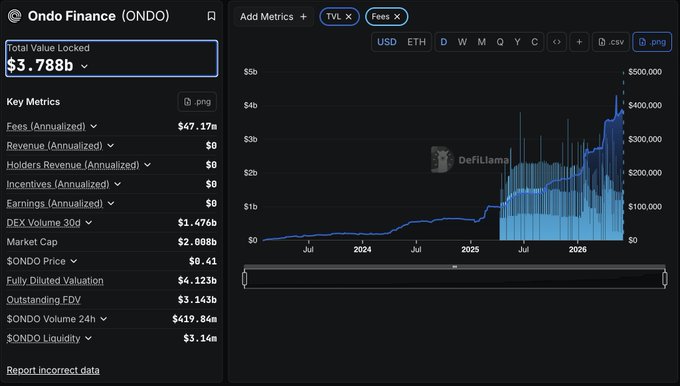Click the $3.143b Outstanding FDV value
Viewport: 680px width, 386px height.
click(x=197, y=300)
